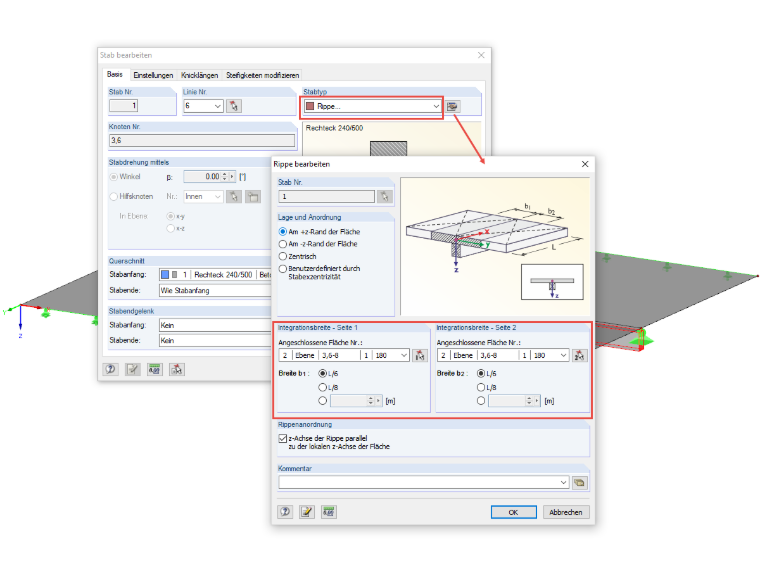Click stepper arrows of Breite b2 value
Viewport: 760px width, 570px height.
click(530, 401)
